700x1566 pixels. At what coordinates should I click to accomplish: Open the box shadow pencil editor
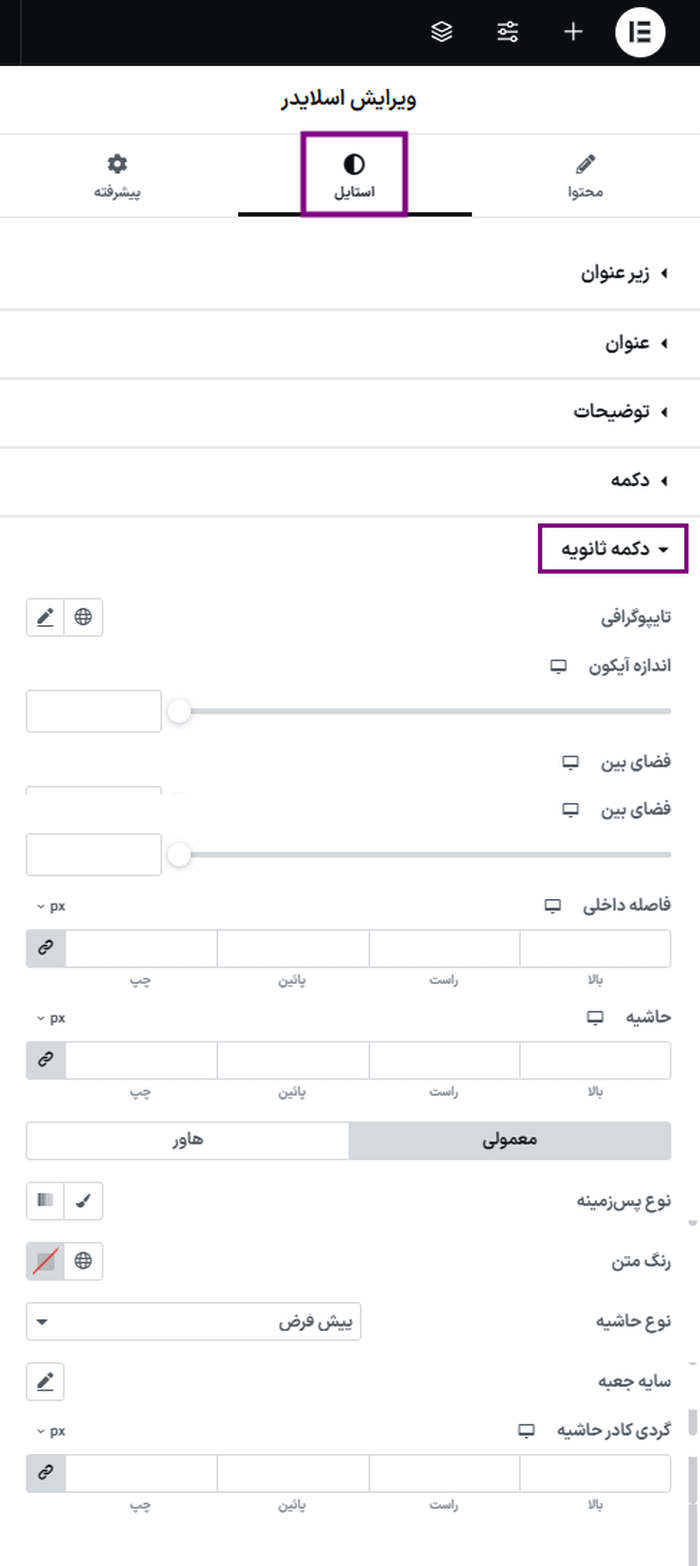click(44, 1381)
